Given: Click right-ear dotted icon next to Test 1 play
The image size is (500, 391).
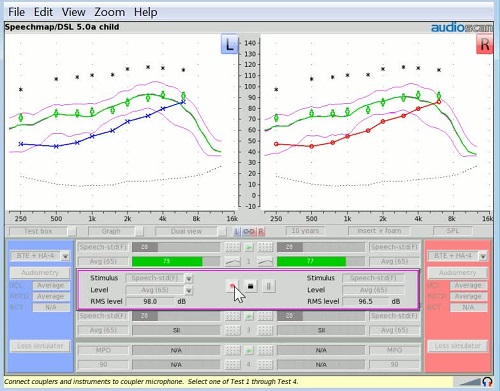Looking at the screenshot, I should [x=265, y=247].
